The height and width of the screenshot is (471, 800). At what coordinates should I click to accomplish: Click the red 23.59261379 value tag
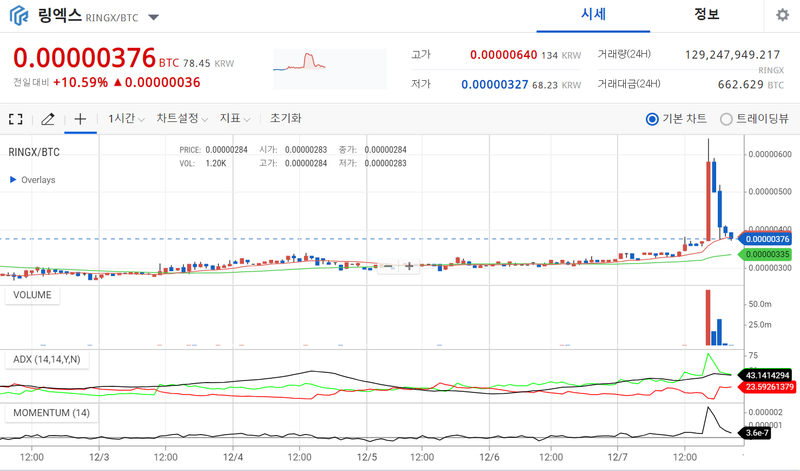[x=769, y=387]
